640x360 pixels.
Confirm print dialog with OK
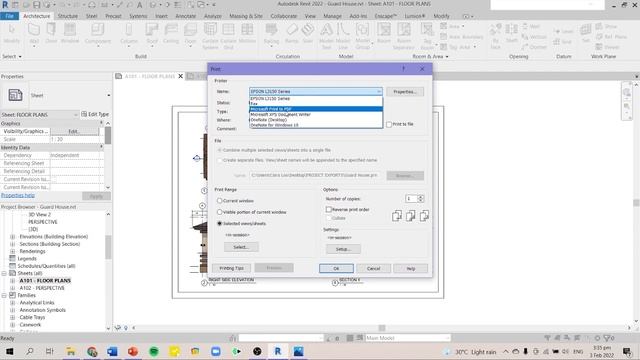pos(336,268)
